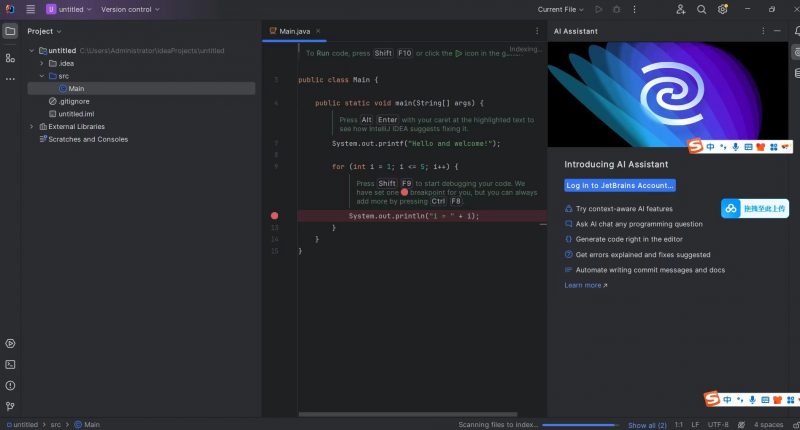Click Log in to JetBrains Account button
Image resolution: width=800 pixels, height=430 pixels.
coord(620,185)
